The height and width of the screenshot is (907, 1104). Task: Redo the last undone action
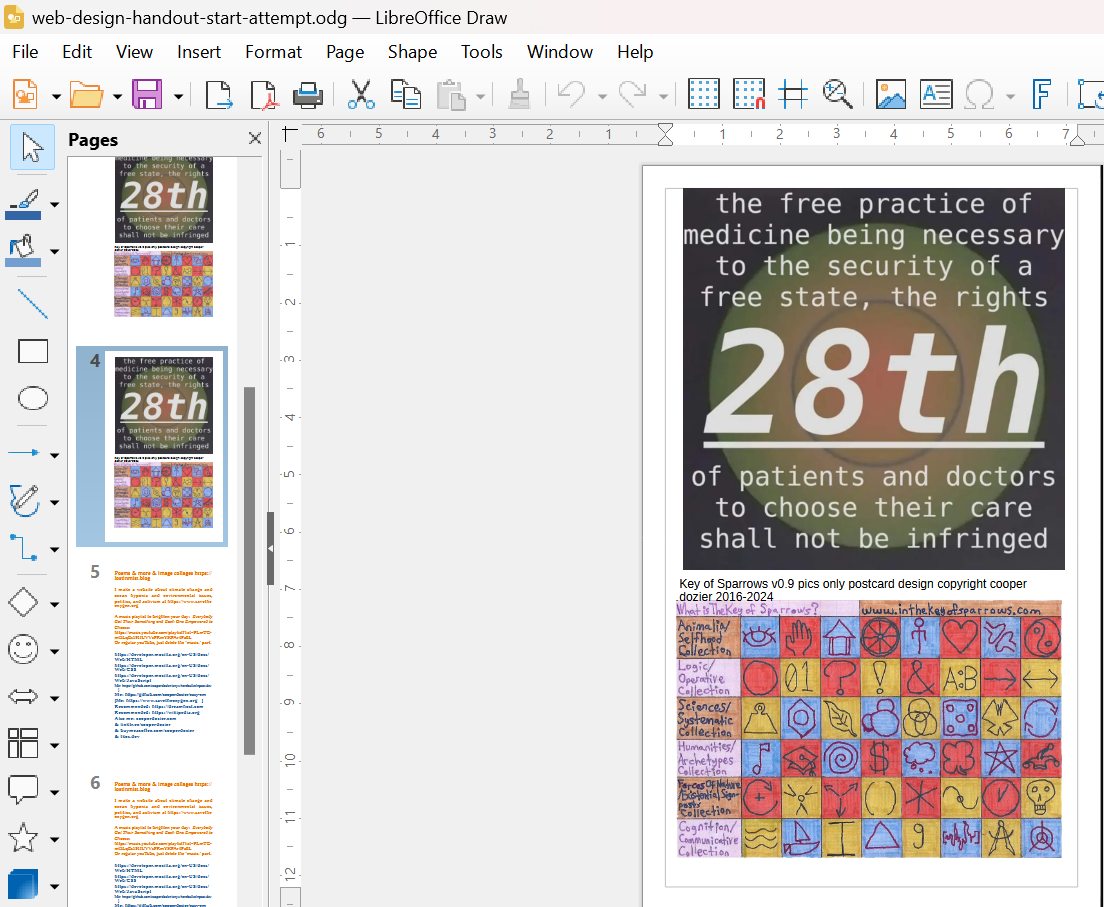(x=632, y=94)
